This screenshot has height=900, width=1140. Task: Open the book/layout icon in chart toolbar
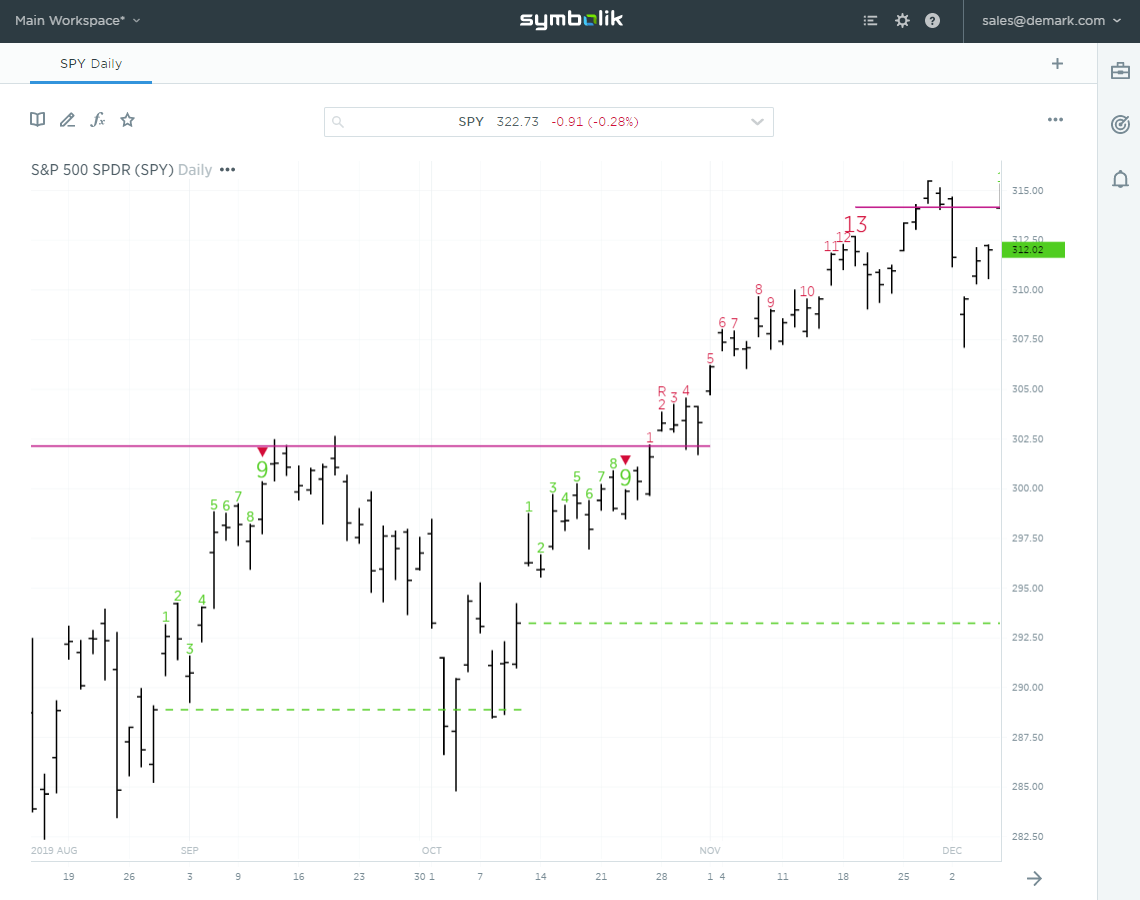(37, 119)
